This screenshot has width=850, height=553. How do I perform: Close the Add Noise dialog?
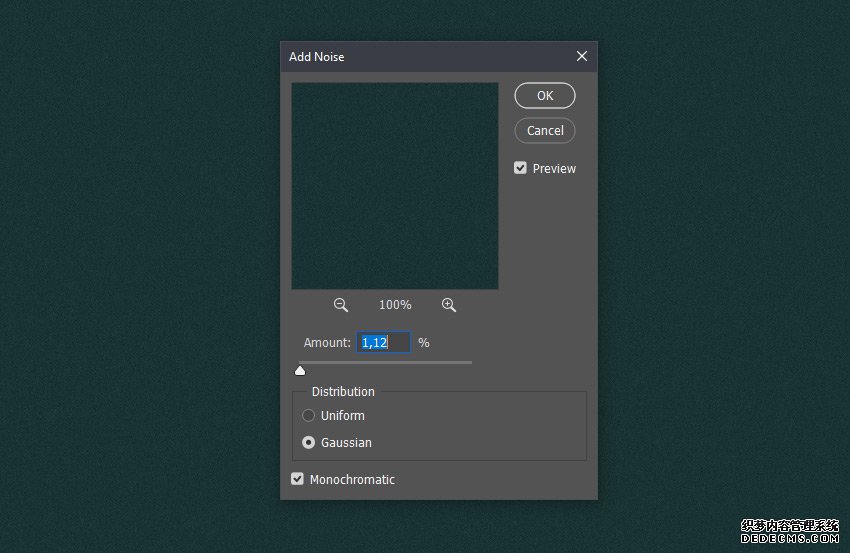click(x=582, y=56)
